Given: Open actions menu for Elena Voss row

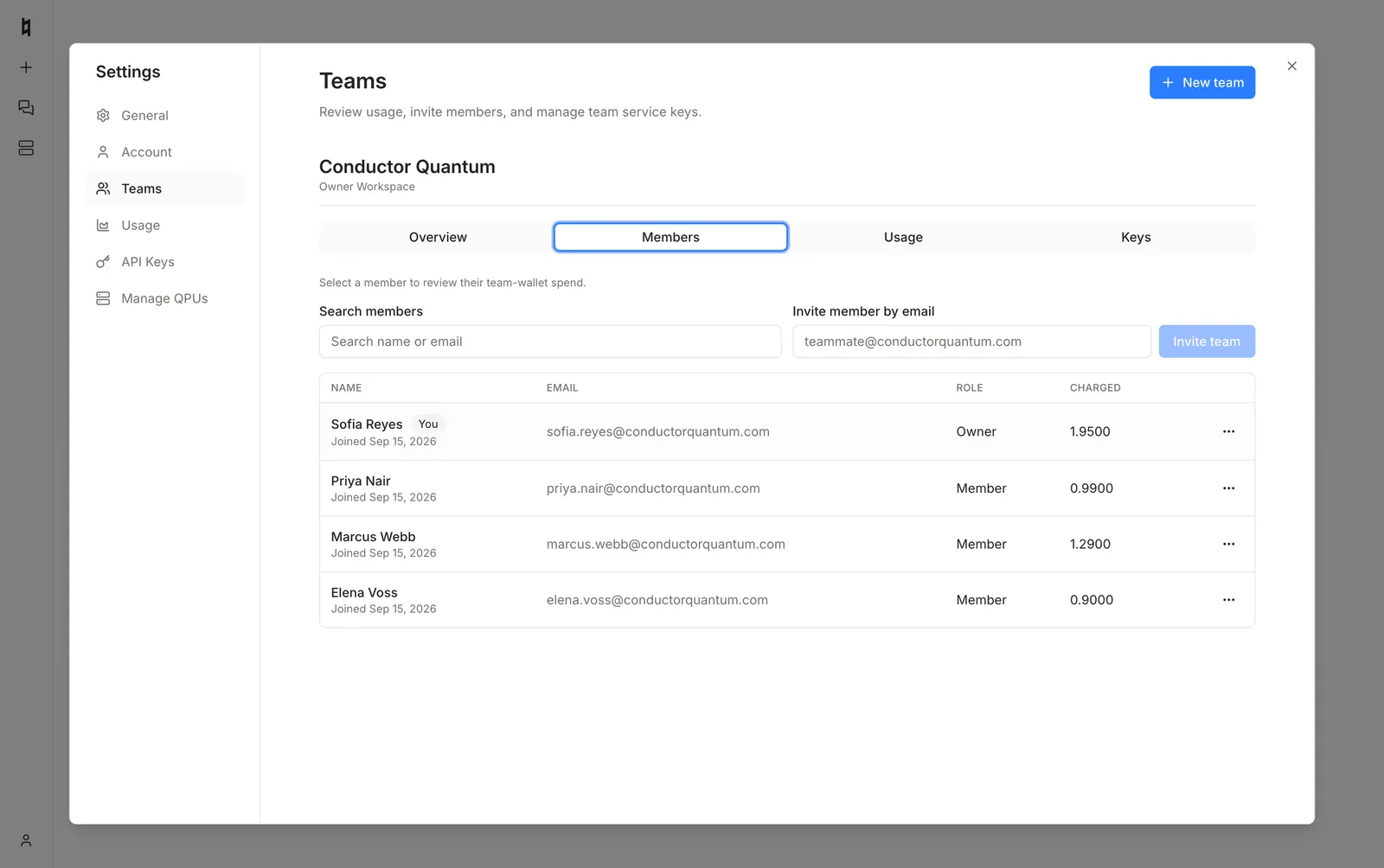Looking at the screenshot, I should (x=1228, y=600).
